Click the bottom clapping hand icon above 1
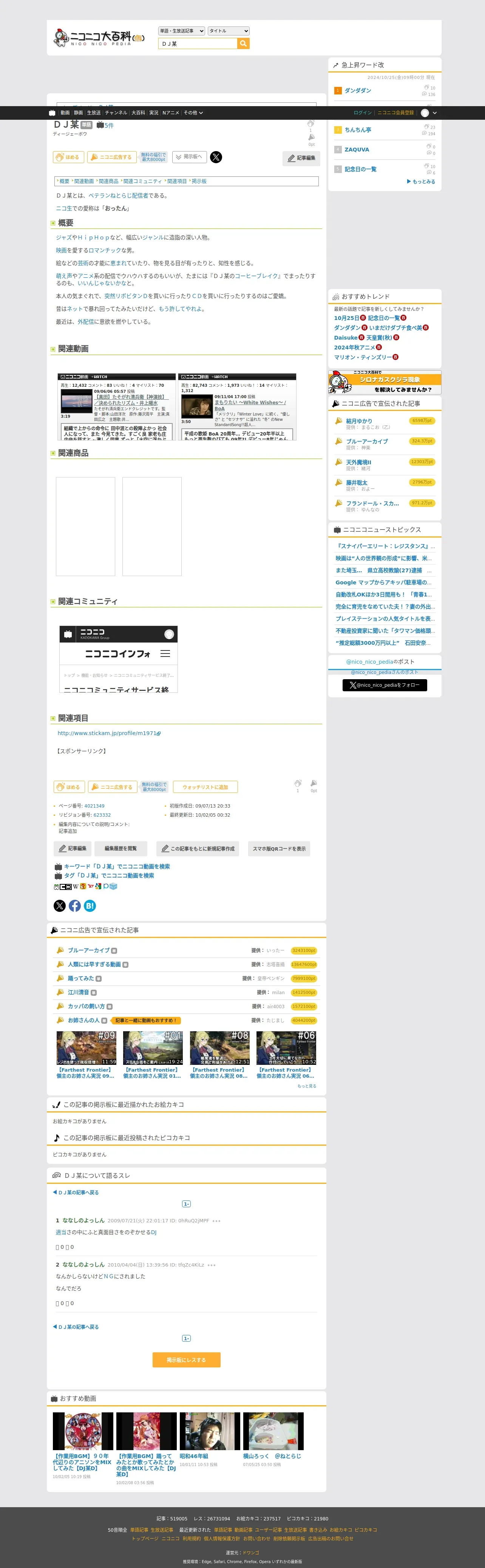Image resolution: width=485 pixels, height=1568 pixels. (298, 783)
